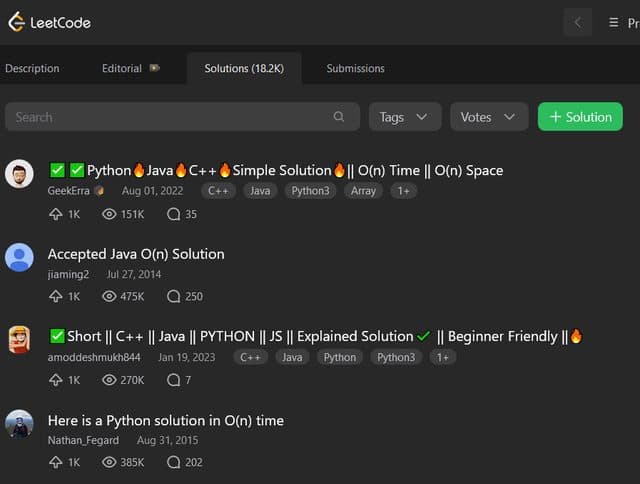Click the 'Jan 19, 2023' date text
640x484 pixels.
(x=187, y=357)
